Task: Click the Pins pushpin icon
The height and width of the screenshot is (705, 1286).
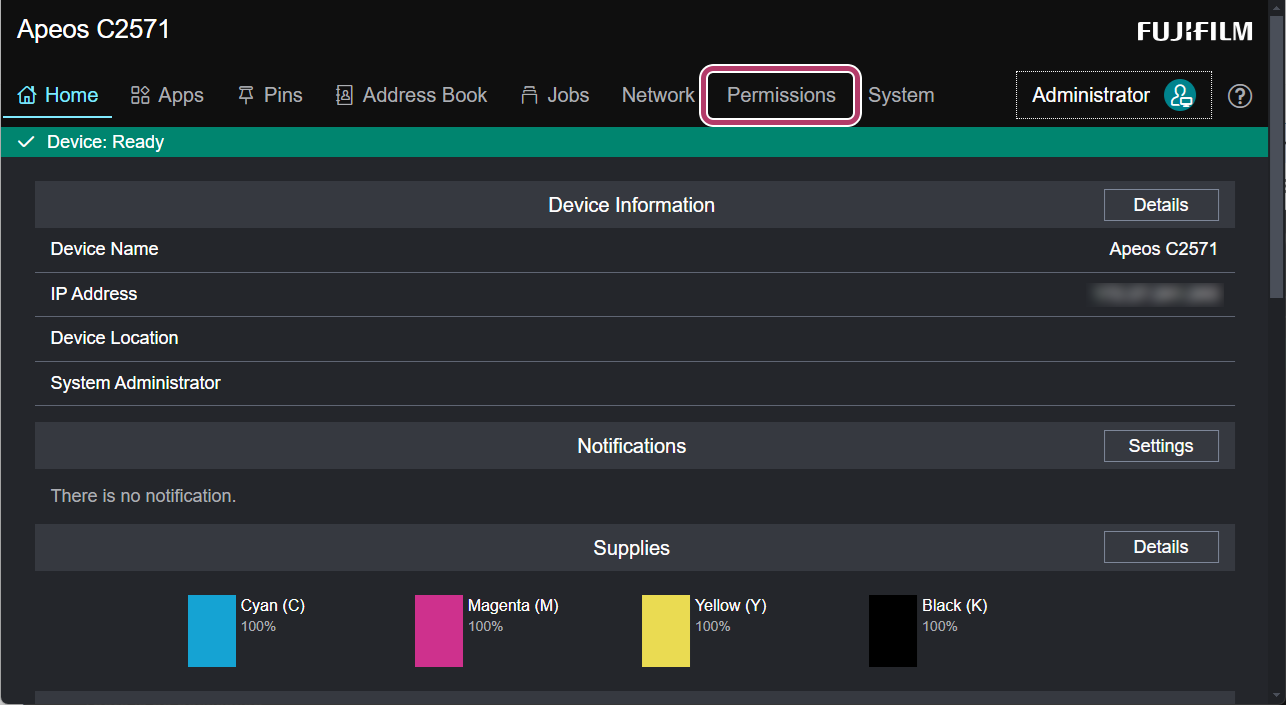Action: (246, 95)
